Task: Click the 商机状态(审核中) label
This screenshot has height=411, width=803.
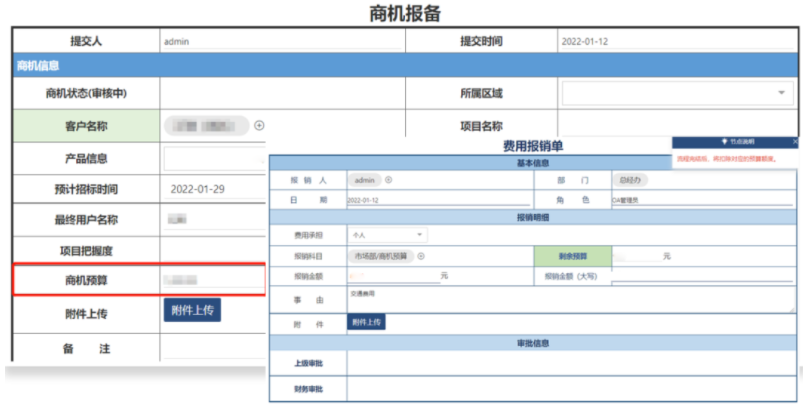Action: click(x=86, y=93)
